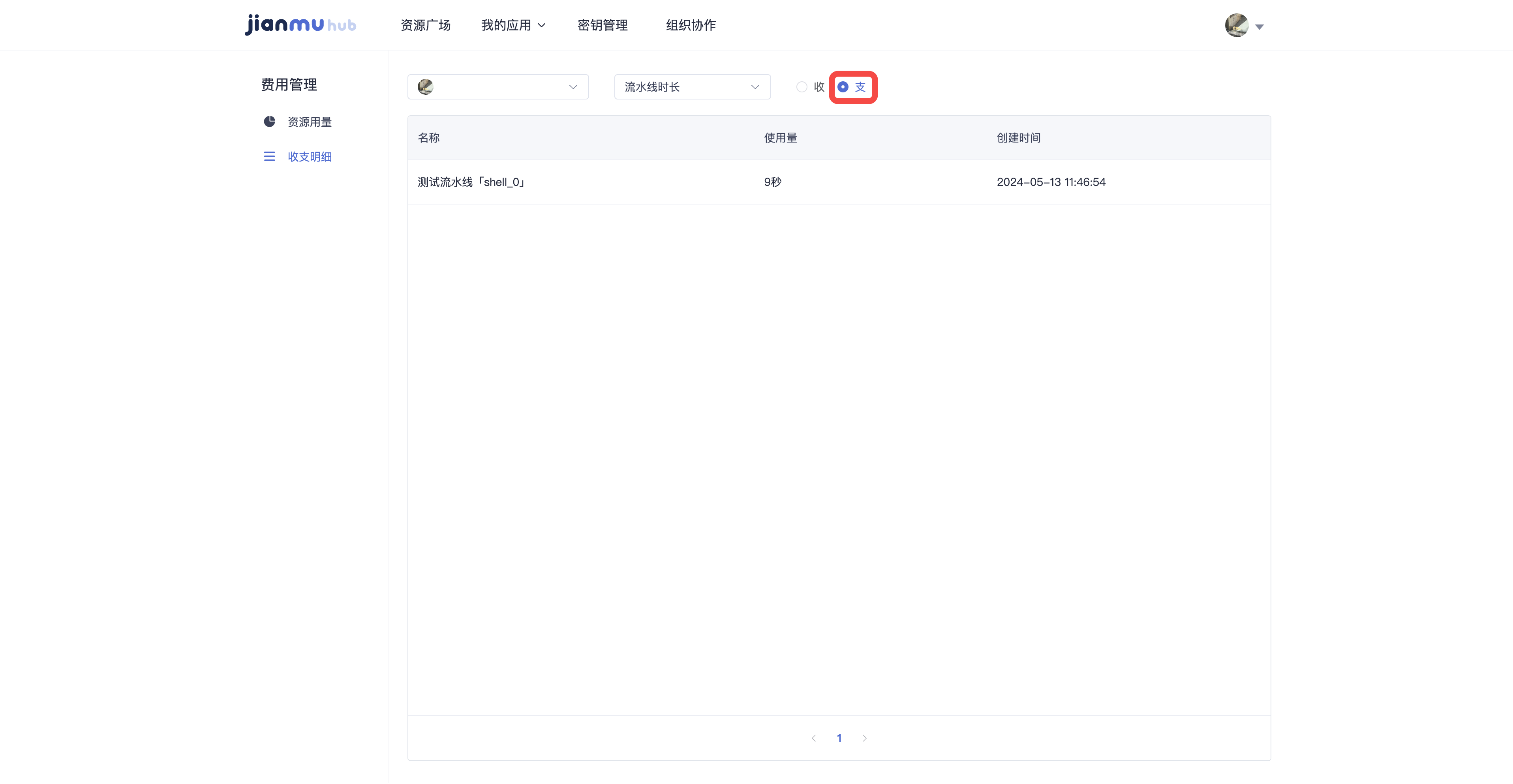Click the 9秒 usage value
Viewport: 1513px width, 784px height.
773,182
